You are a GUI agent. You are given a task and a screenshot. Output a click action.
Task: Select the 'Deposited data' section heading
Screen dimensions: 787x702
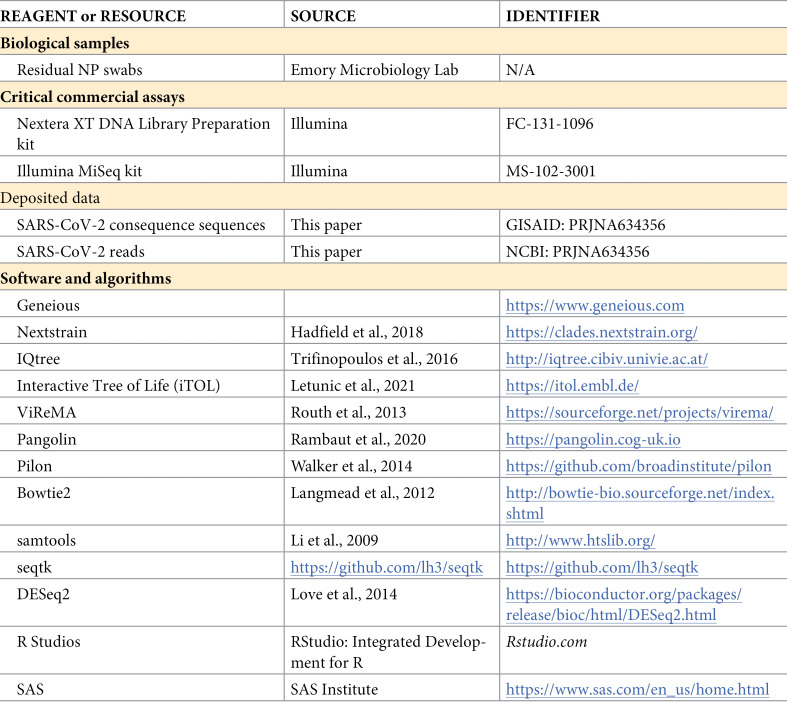coord(50,198)
